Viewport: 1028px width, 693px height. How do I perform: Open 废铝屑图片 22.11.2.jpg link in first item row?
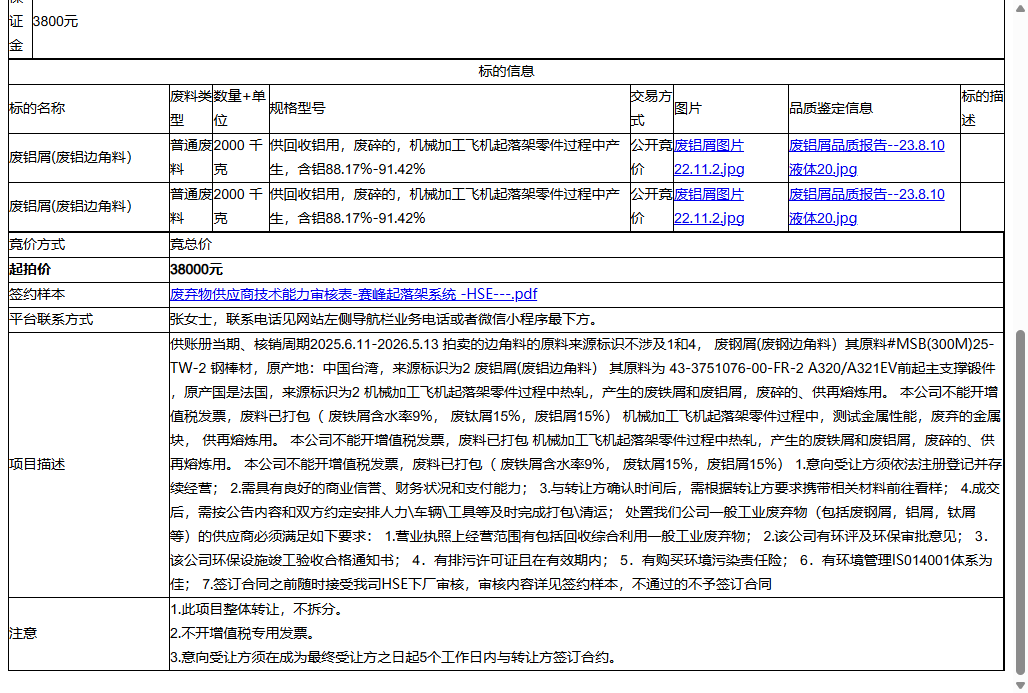[x=709, y=157]
